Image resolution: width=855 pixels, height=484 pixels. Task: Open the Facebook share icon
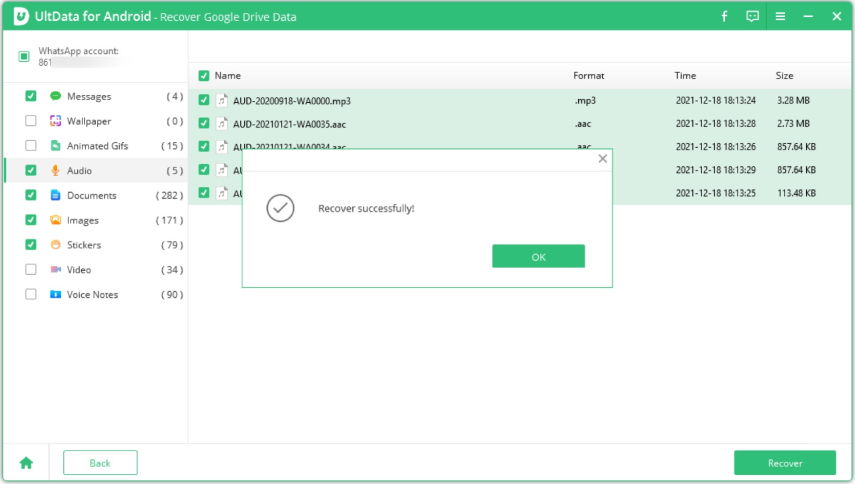(x=724, y=16)
